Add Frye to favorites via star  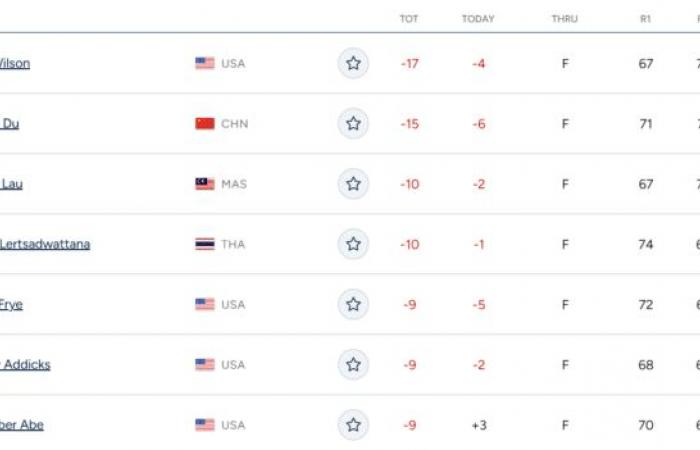pyautogui.click(x=353, y=304)
